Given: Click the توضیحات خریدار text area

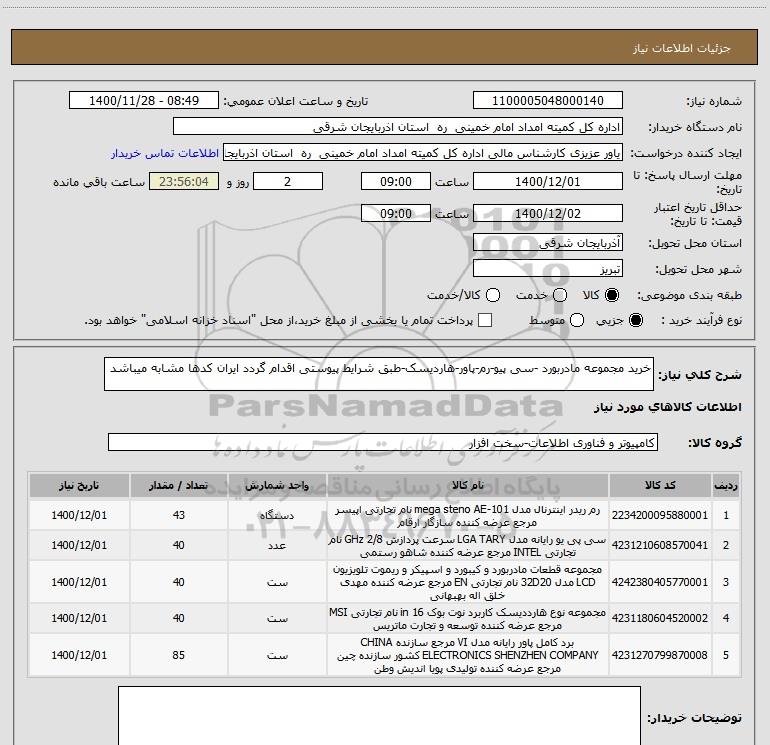Looking at the screenshot, I should coord(379,716).
